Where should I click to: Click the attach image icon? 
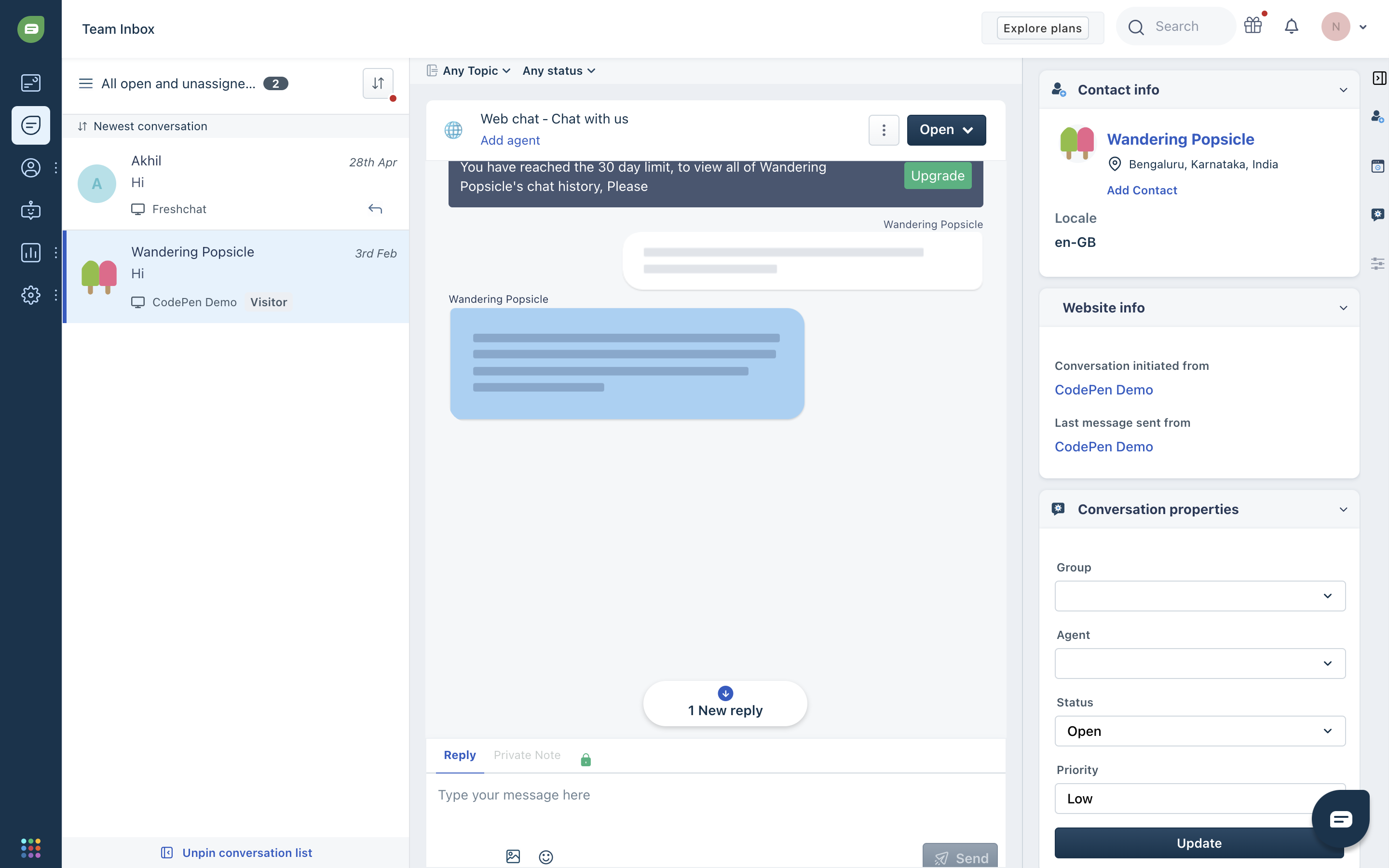[513, 856]
